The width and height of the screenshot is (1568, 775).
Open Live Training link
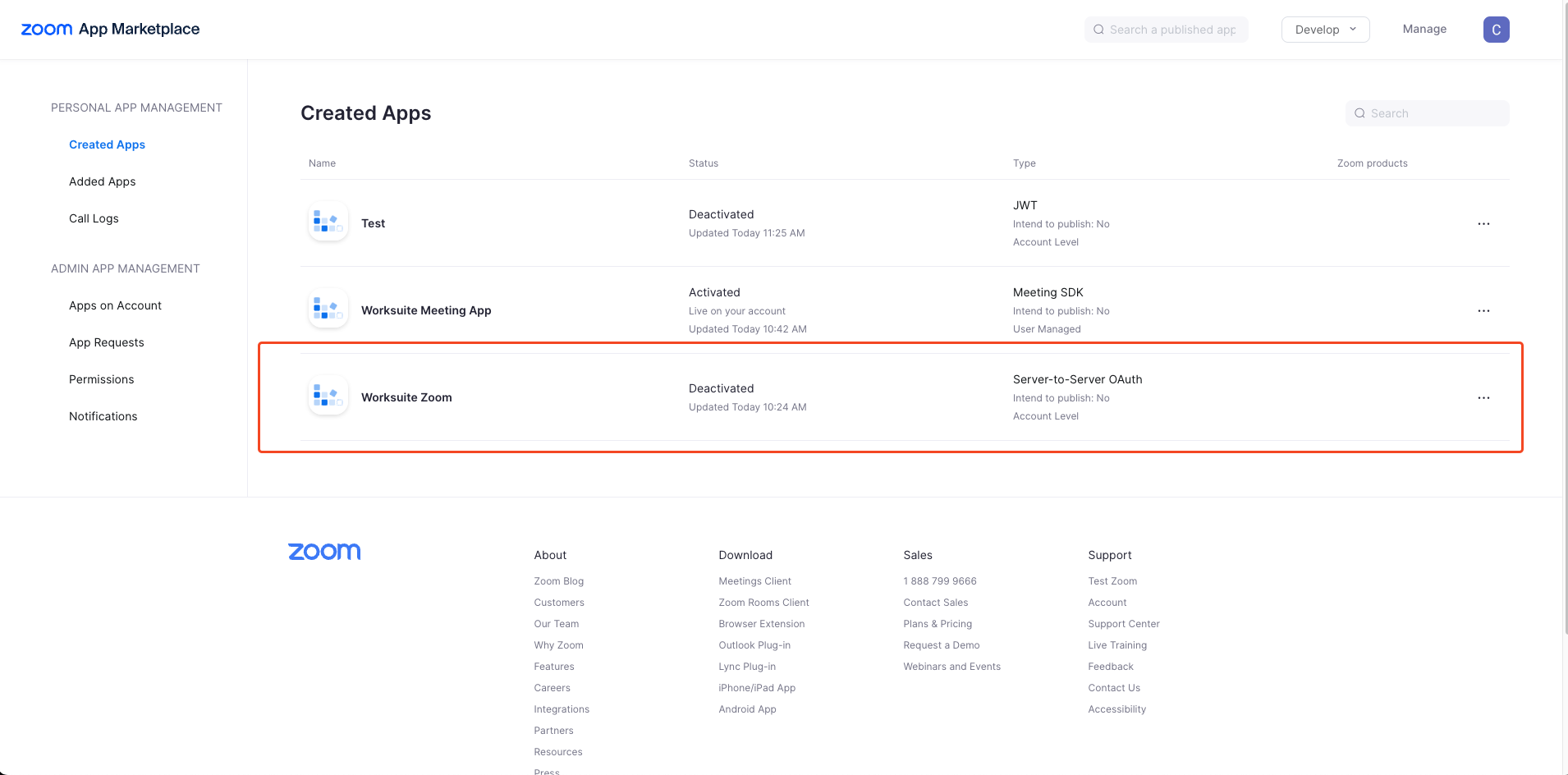click(1117, 645)
